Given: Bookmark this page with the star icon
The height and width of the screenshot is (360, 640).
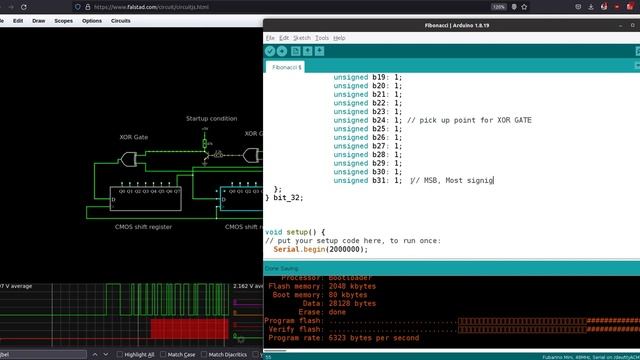Looking at the screenshot, I should coord(524,7).
